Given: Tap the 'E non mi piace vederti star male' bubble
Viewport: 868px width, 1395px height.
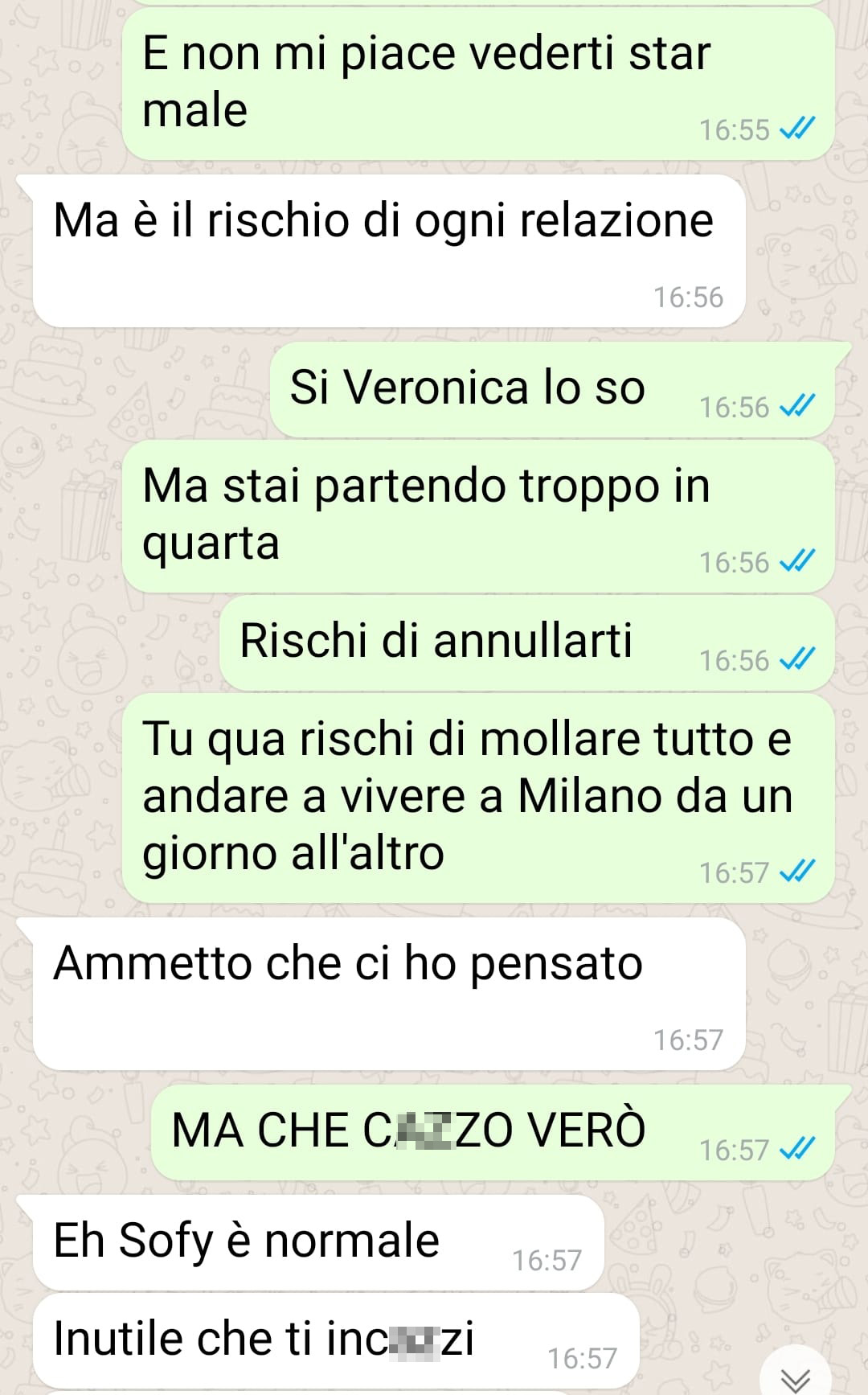Looking at the screenshot, I should pyautogui.click(x=478, y=84).
